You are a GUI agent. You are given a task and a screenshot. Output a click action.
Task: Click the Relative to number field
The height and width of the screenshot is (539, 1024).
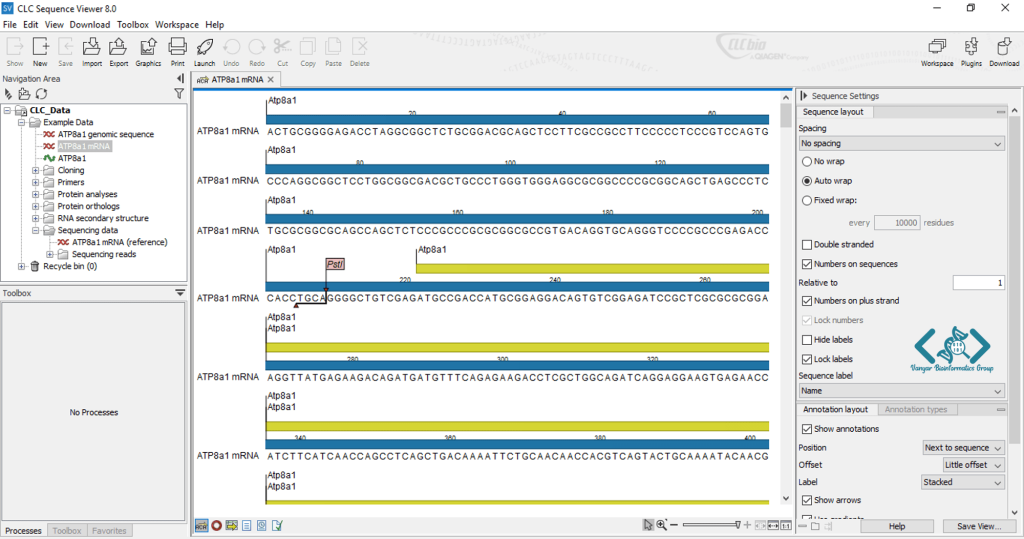(978, 283)
